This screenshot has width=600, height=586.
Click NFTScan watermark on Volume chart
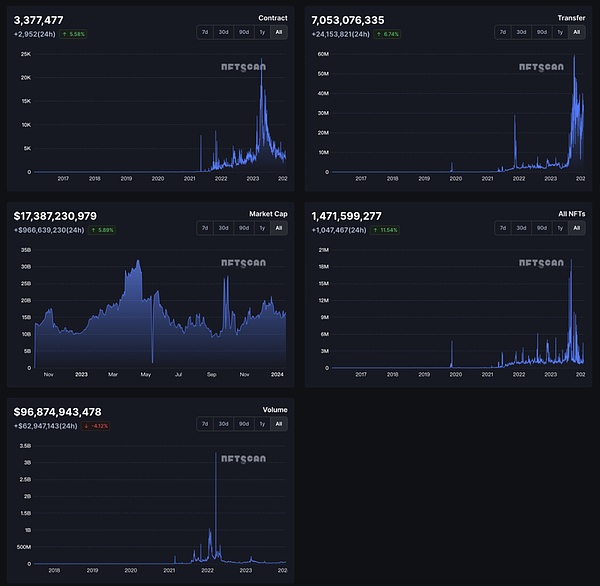[242, 461]
